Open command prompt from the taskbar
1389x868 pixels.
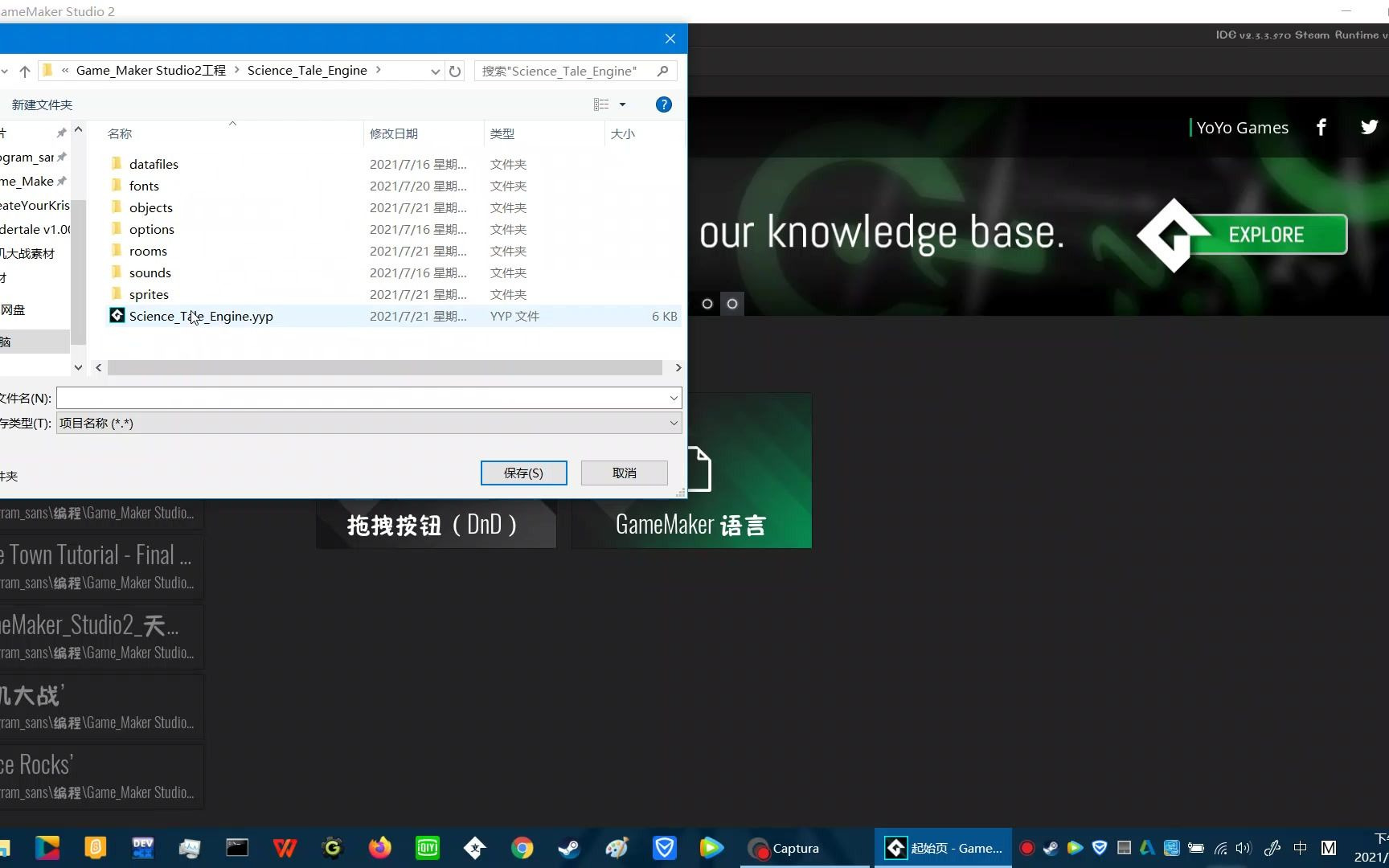[237, 848]
